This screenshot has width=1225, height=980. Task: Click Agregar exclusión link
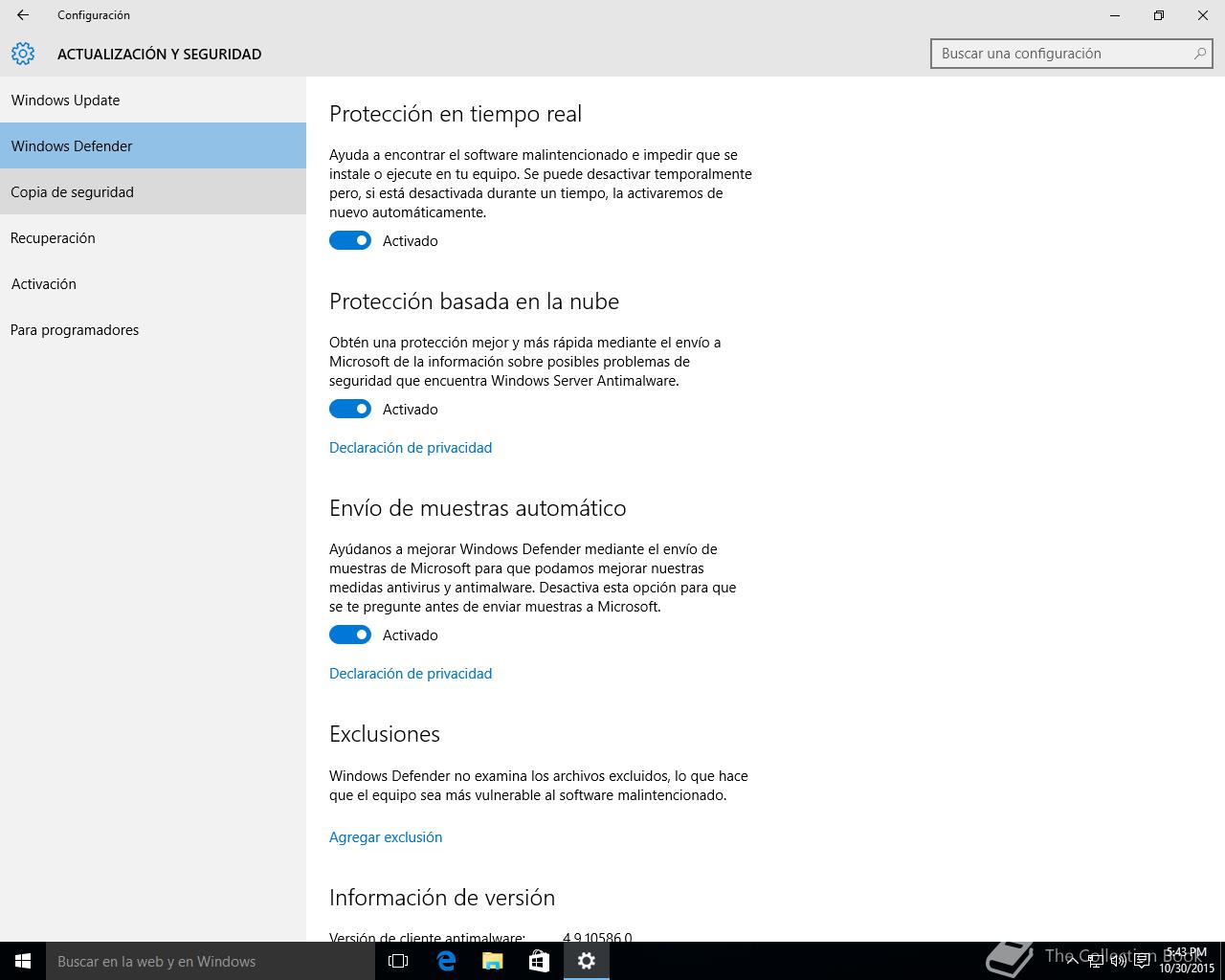(x=386, y=836)
